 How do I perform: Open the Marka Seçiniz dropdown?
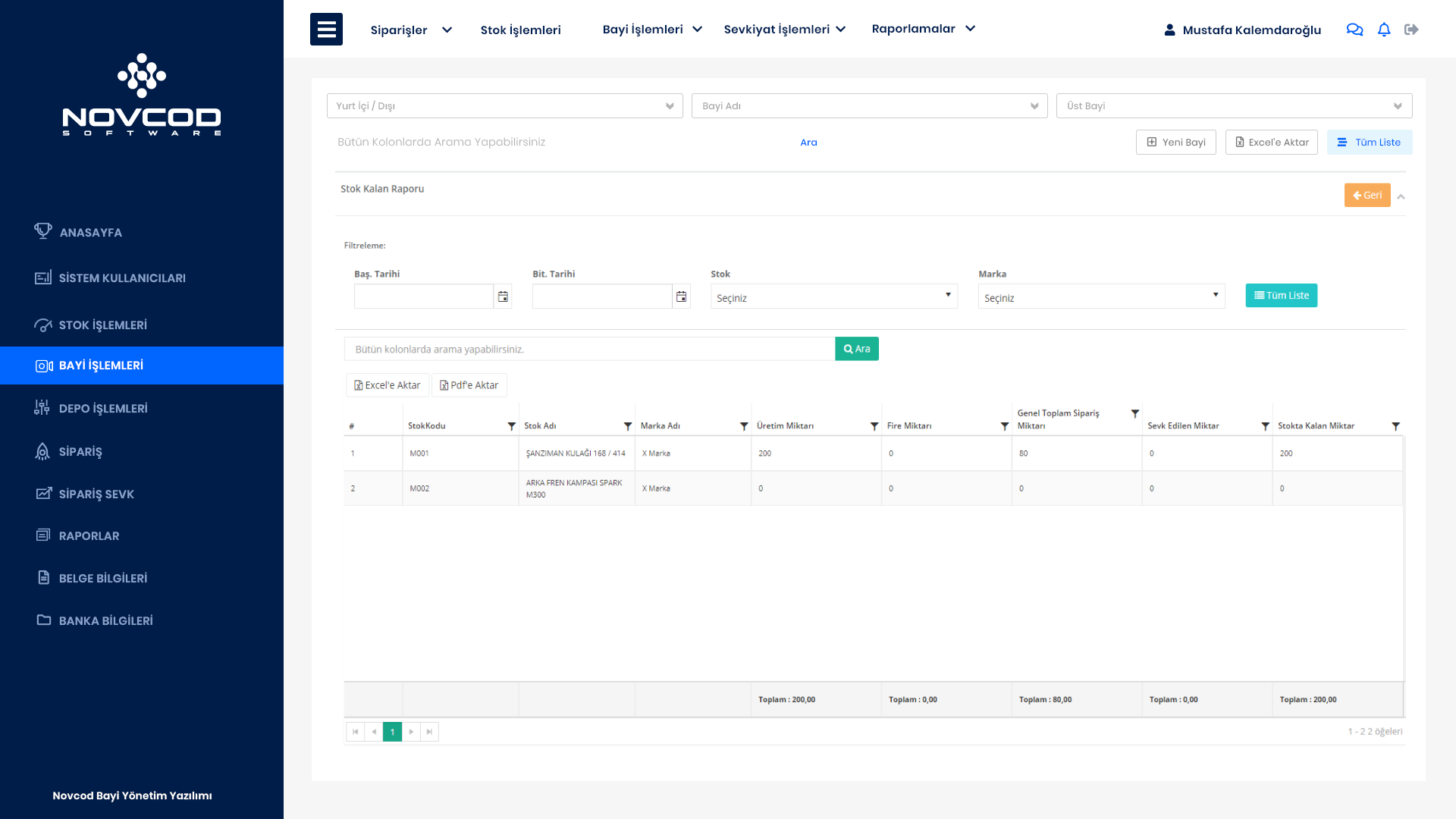pos(1101,297)
